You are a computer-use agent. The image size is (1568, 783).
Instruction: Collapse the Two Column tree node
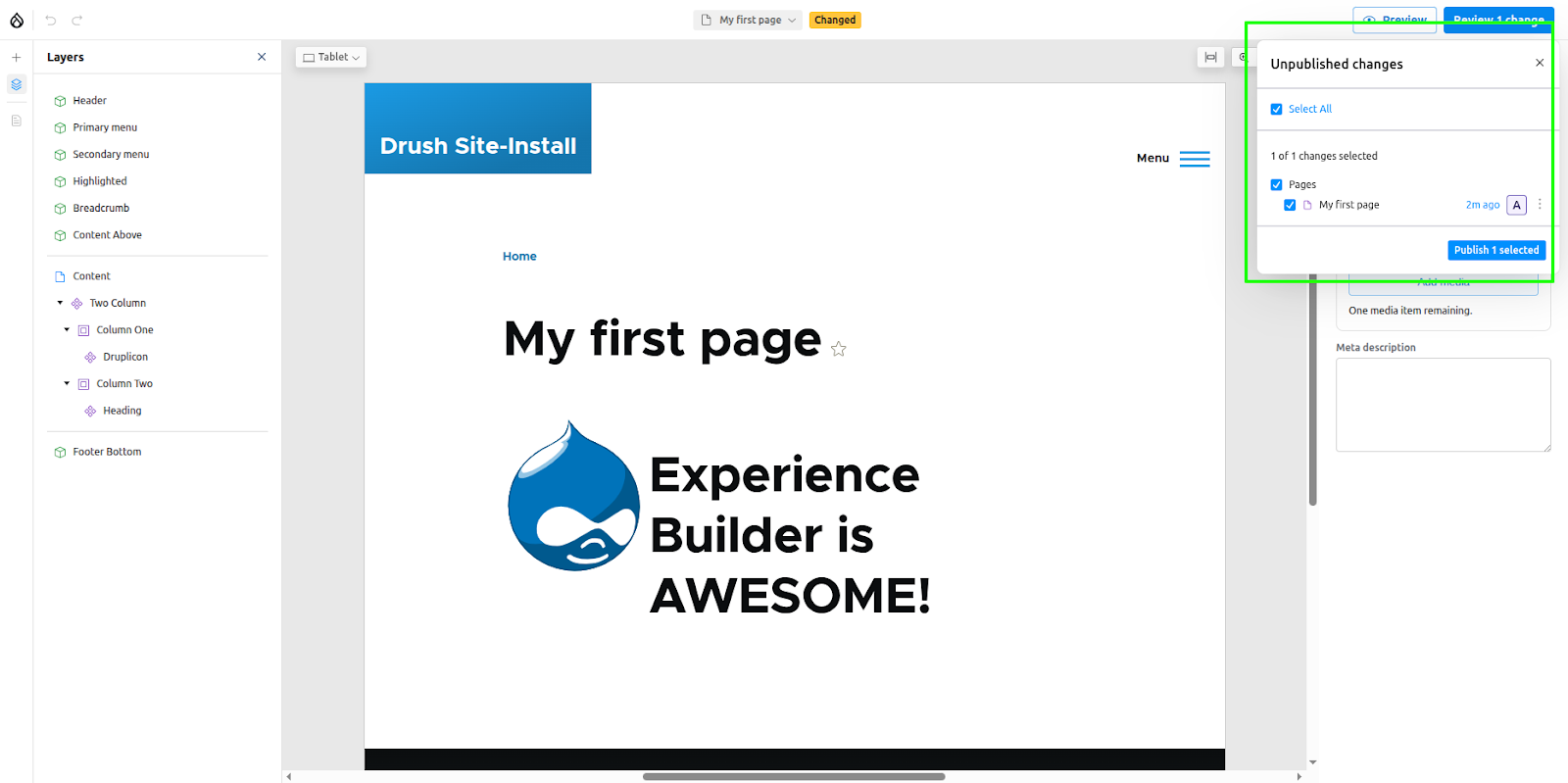(x=60, y=303)
